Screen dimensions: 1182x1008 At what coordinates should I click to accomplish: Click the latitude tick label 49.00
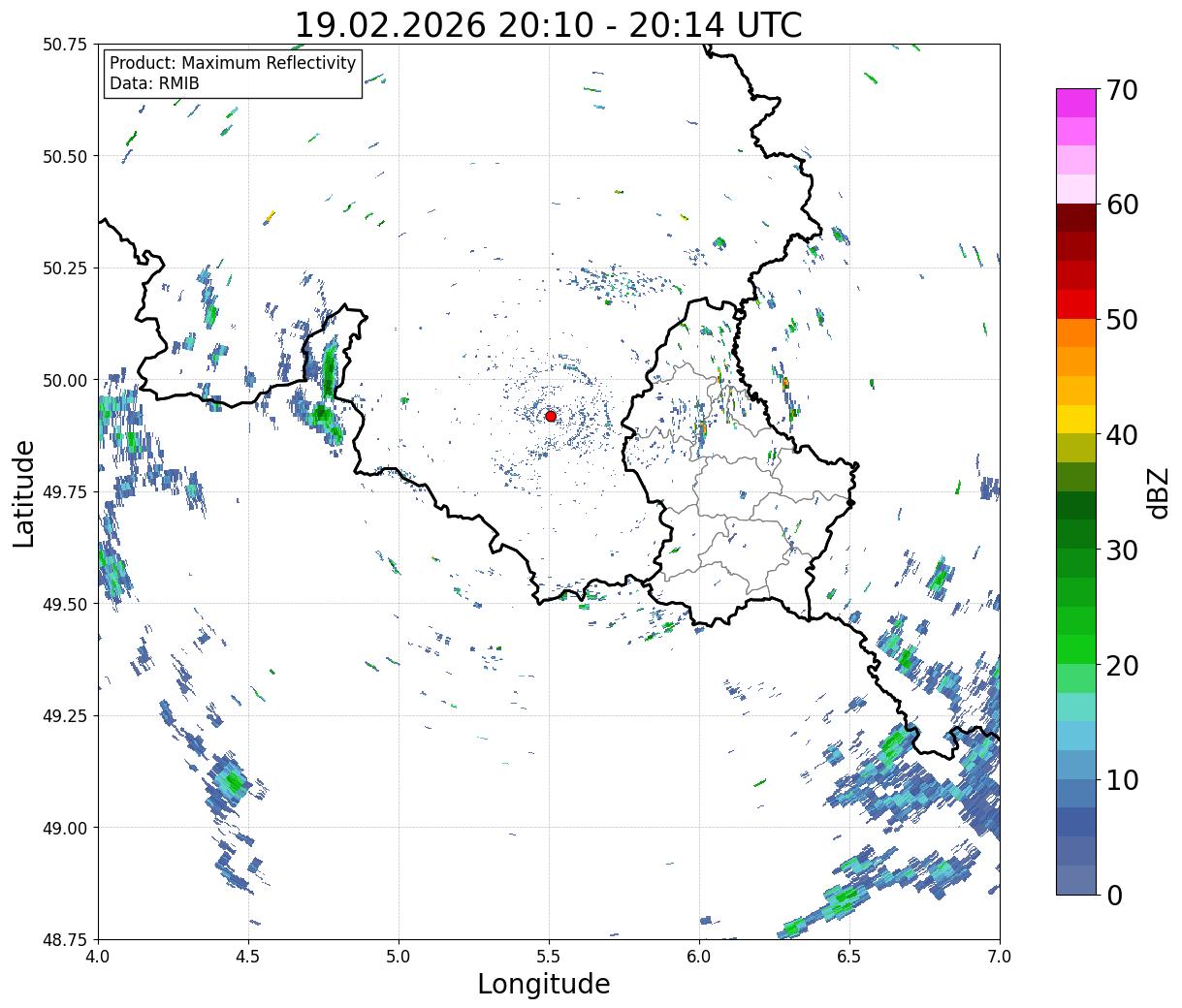pos(65,828)
